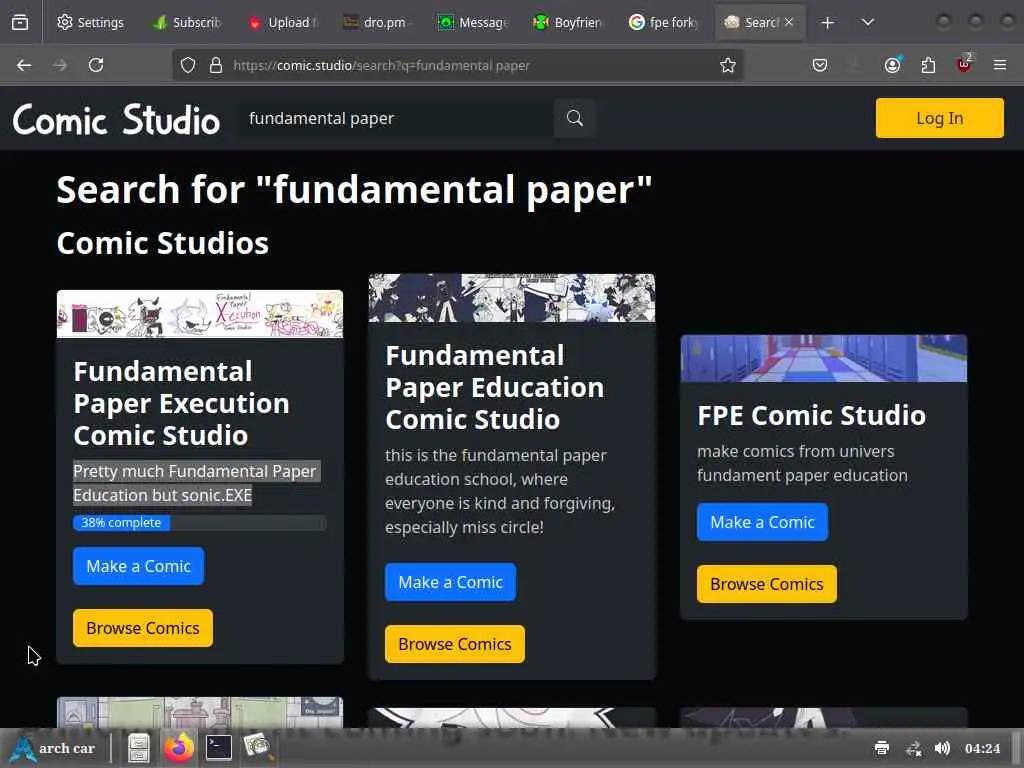The image size is (1024, 768).
Task: Close the Search tab
Action: [789, 22]
